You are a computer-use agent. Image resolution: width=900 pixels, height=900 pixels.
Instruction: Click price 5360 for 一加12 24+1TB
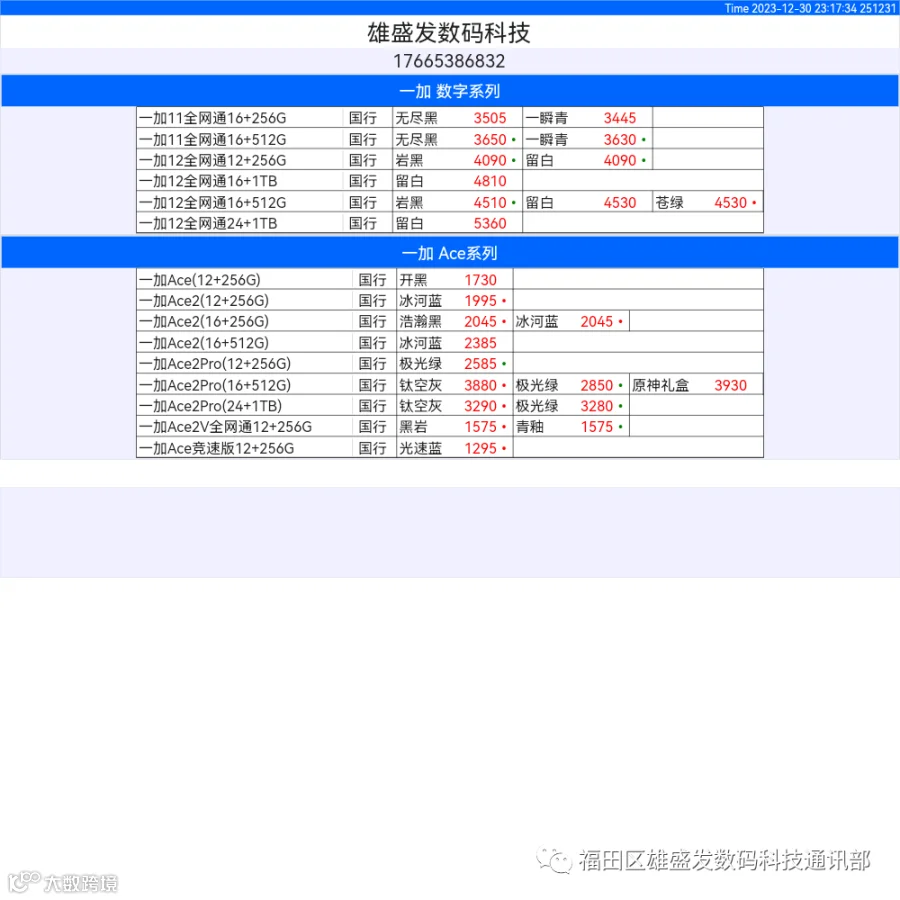pyautogui.click(x=490, y=223)
